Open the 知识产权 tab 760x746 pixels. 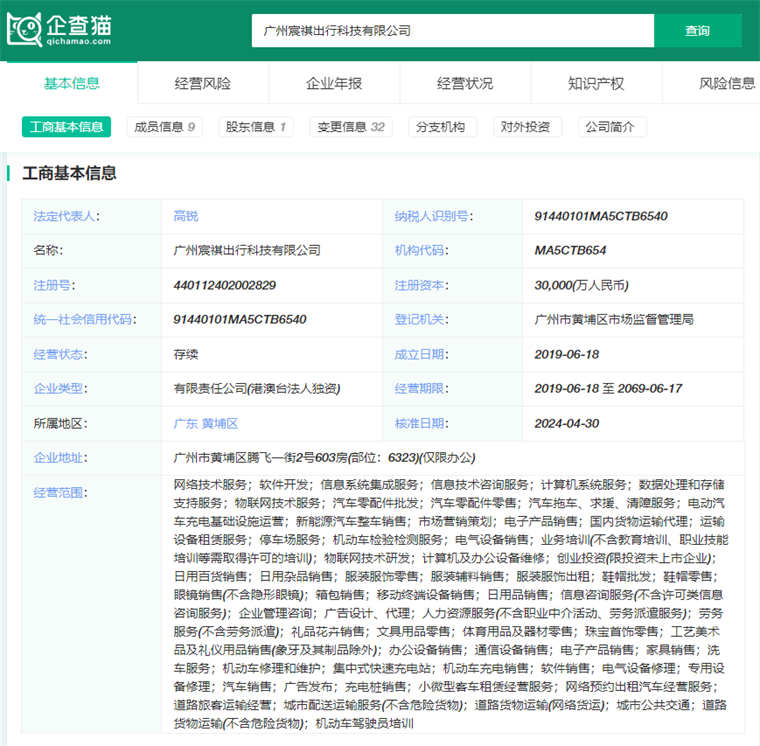596,83
